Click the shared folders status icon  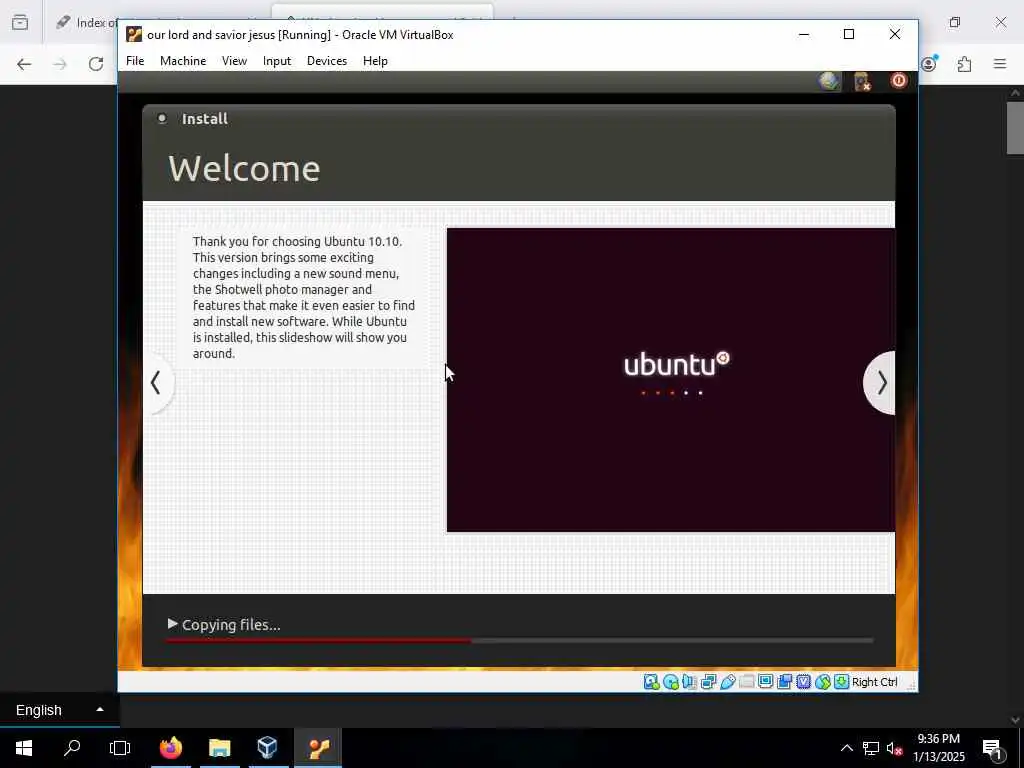click(746, 682)
